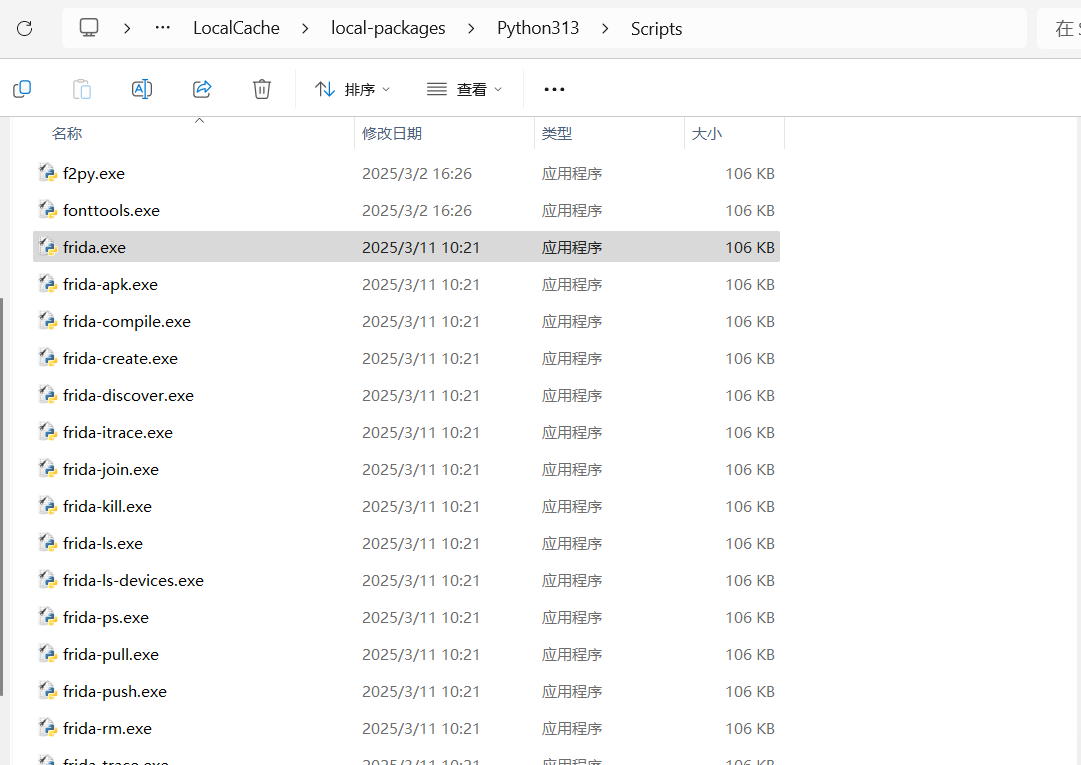The image size is (1081, 765).
Task: Click the 106 KB size of frida.exe
Action: pyautogui.click(x=750, y=247)
